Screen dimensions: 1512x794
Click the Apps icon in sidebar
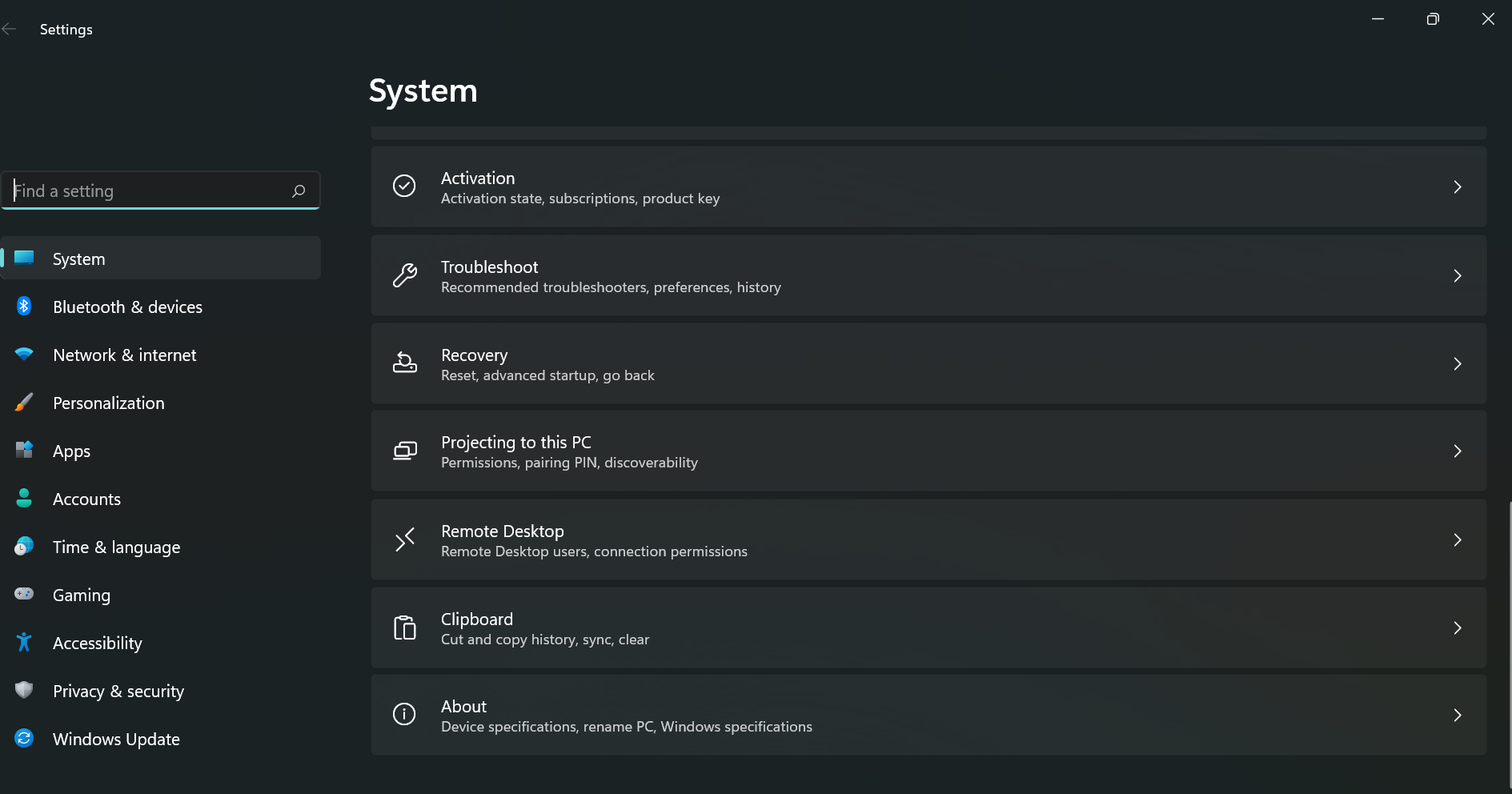pos(24,450)
